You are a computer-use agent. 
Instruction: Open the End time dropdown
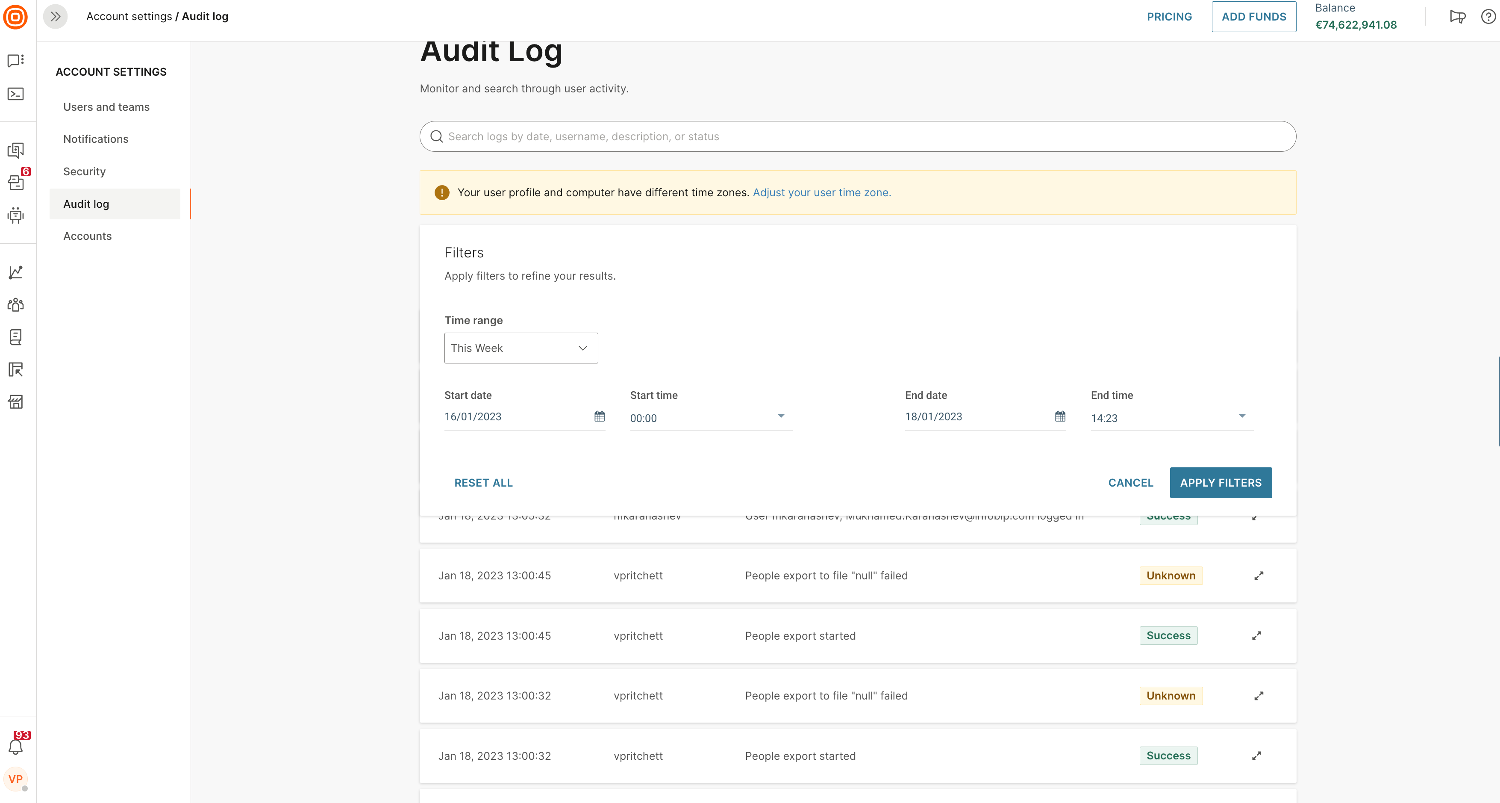(x=1241, y=417)
